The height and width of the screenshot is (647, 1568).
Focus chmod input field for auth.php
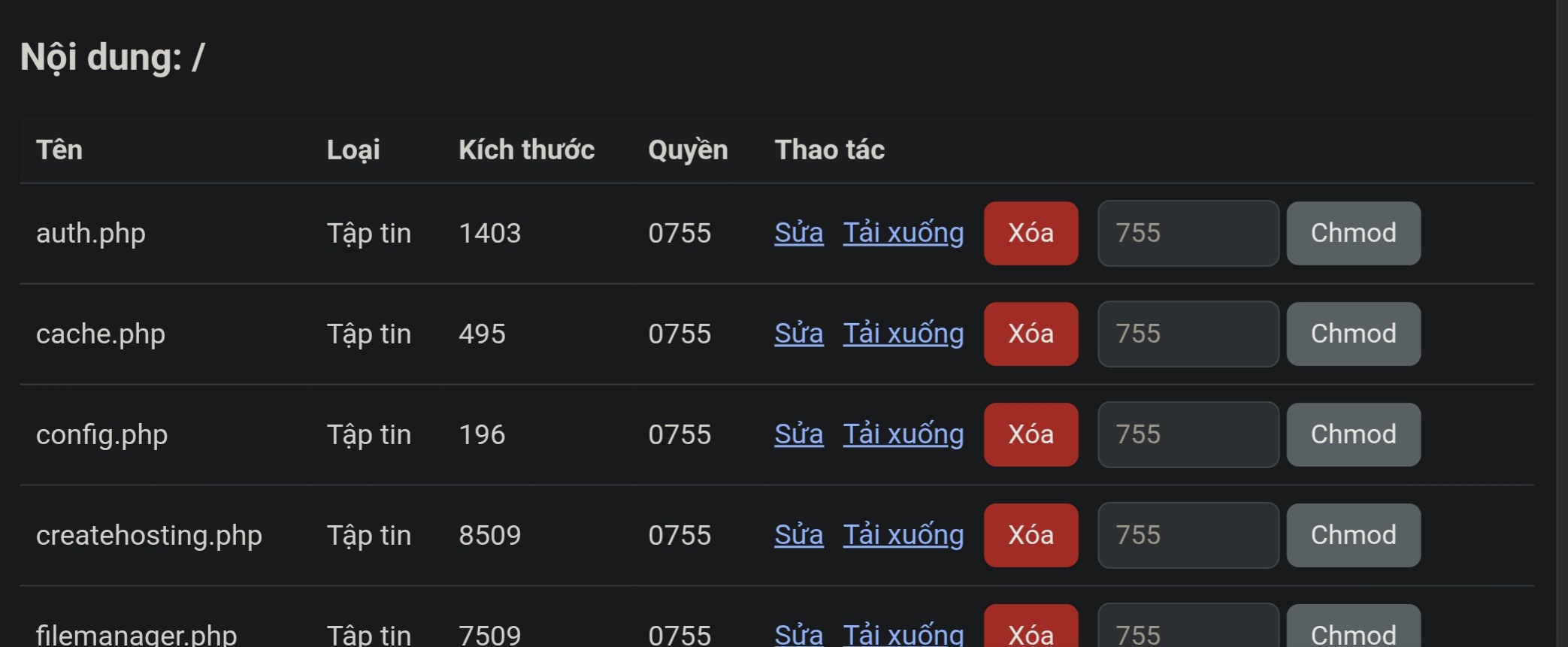1188,233
